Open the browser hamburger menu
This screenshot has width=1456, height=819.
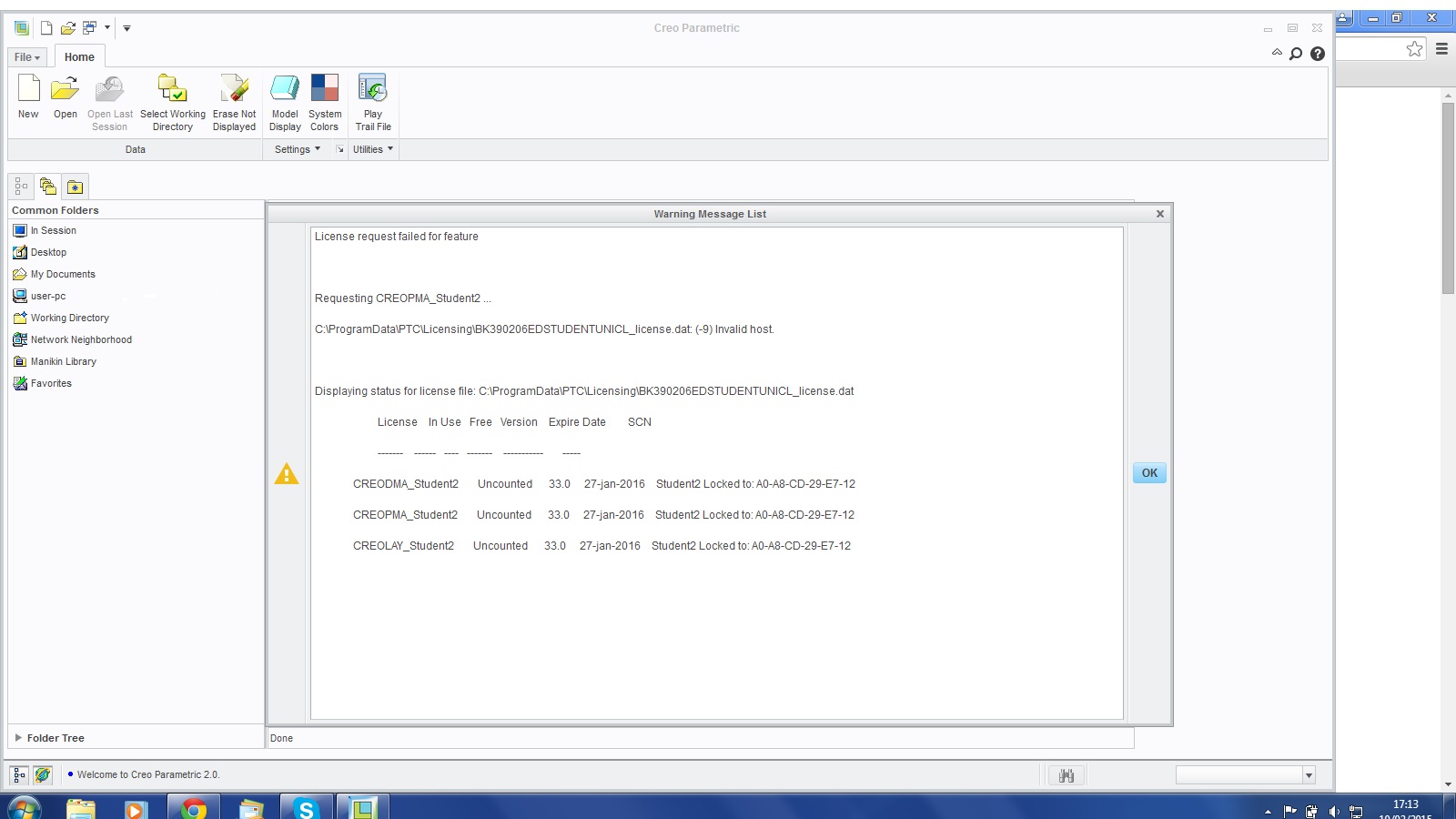[x=1441, y=49]
